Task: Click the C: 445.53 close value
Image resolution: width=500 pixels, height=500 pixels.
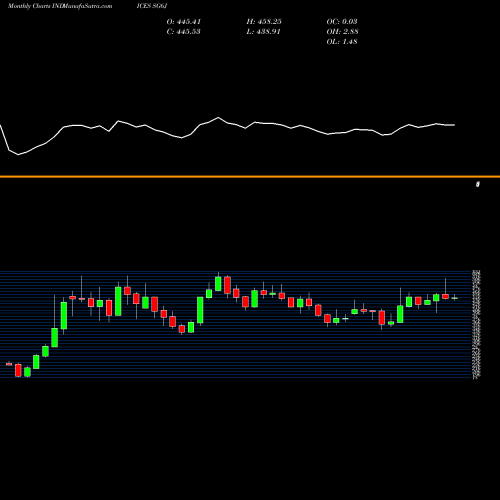Action: click(x=183, y=32)
